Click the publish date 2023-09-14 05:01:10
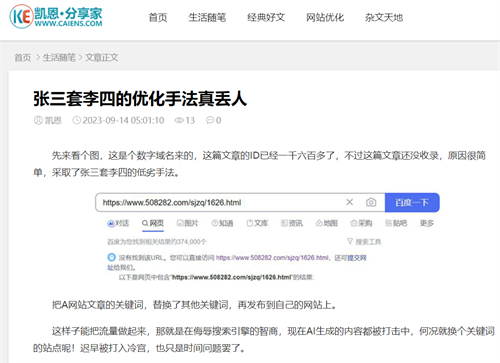Image resolution: width=500 pixels, height=363 pixels. point(123,120)
